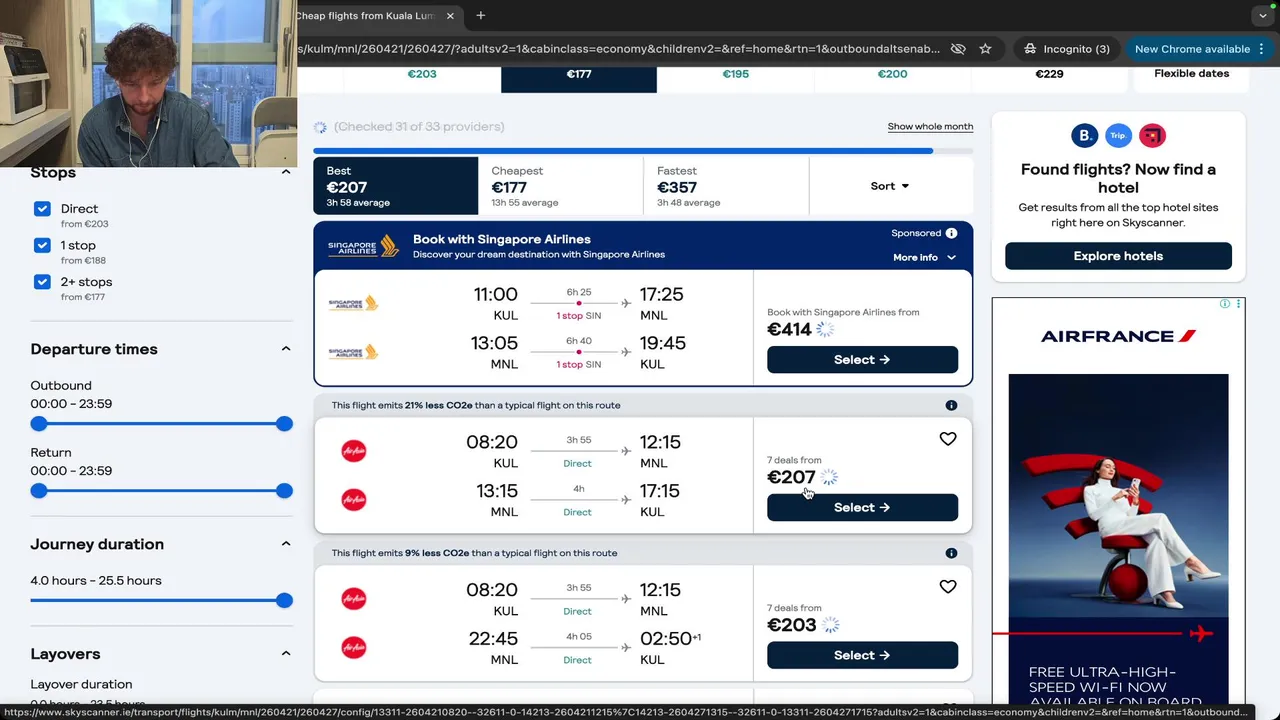Screen dimensions: 1280x720
Task: Save the €207 flight with heart icon
Action: 948,439
